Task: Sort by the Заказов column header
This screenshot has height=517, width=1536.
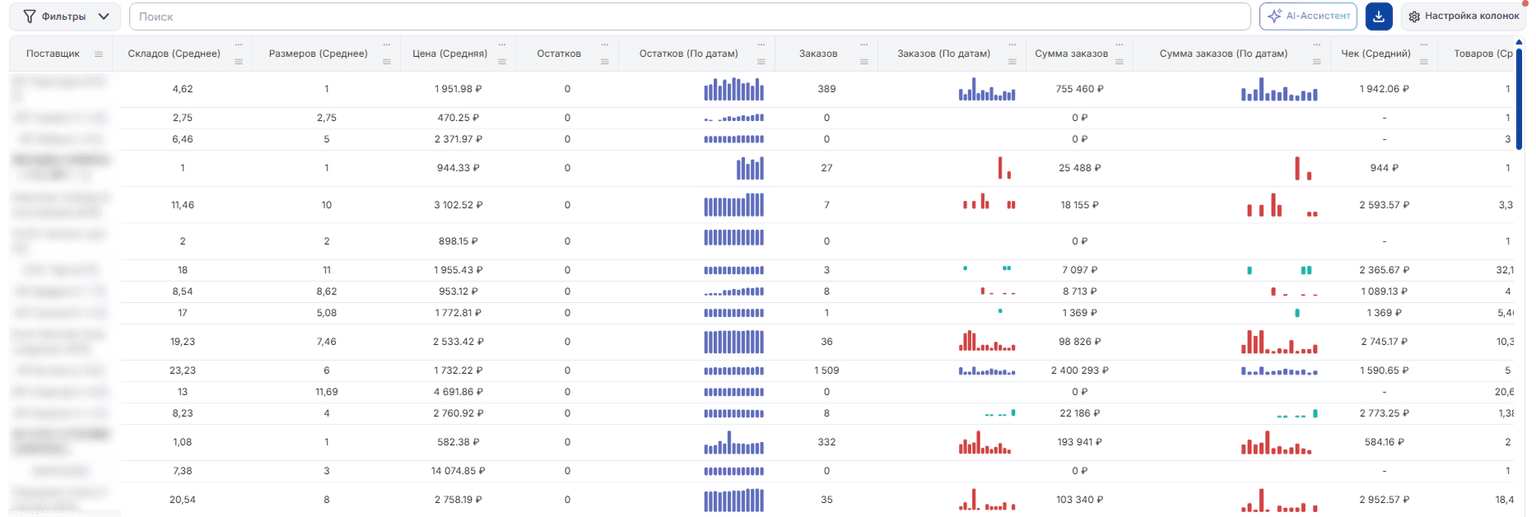Action: pos(819,53)
